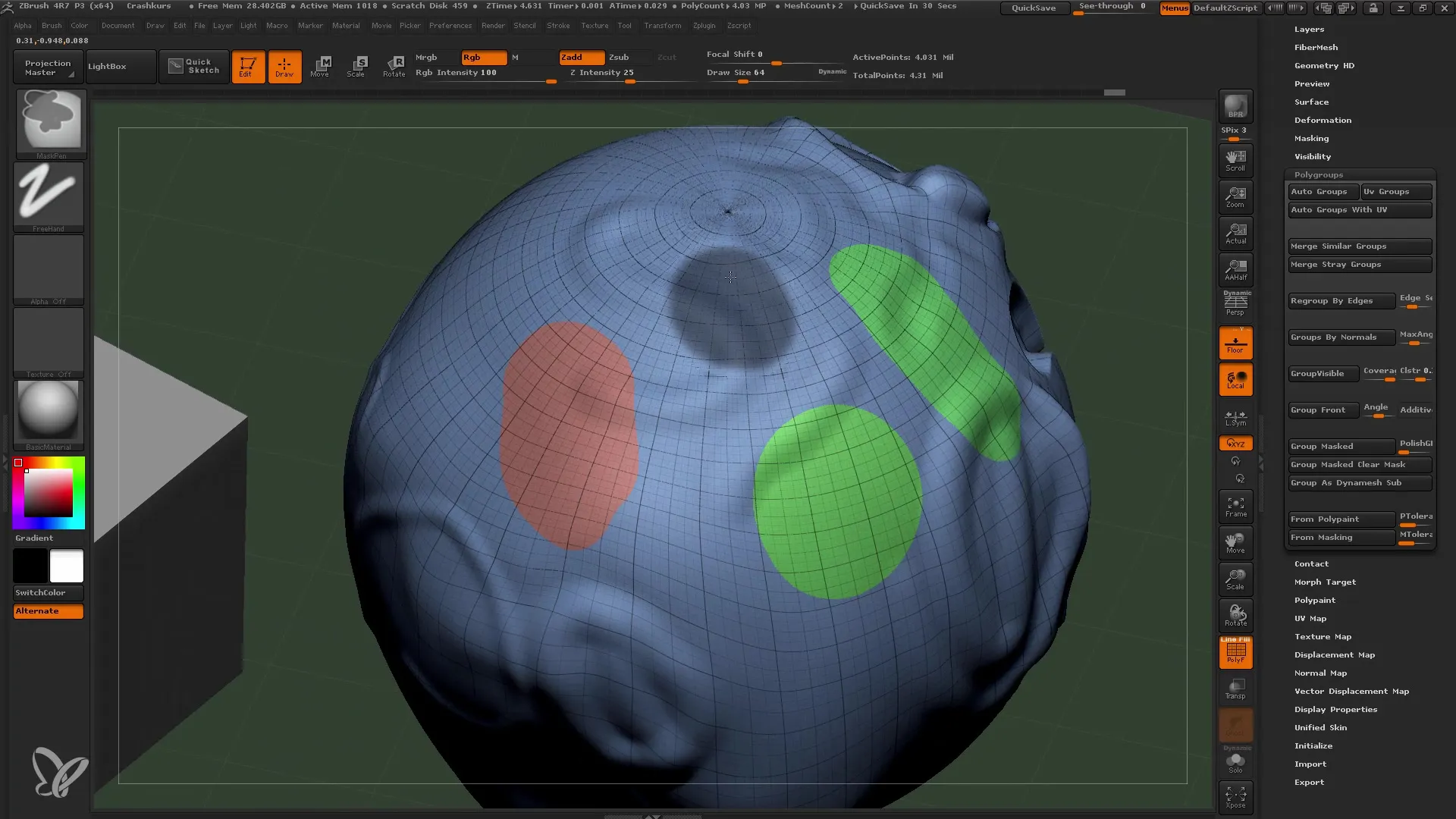Screen dimensions: 1456x819
Task: Open the Preferences menu item
Action: coord(450,25)
